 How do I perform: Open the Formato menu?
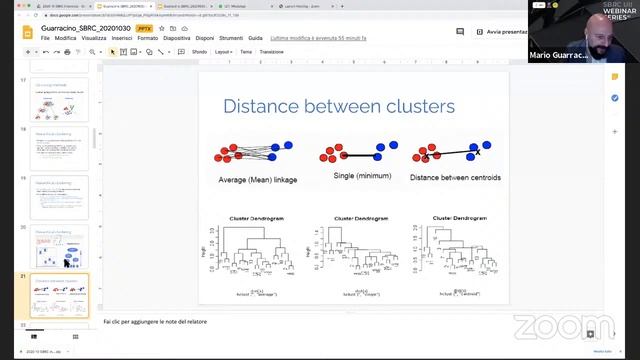[x=148, y=38]
